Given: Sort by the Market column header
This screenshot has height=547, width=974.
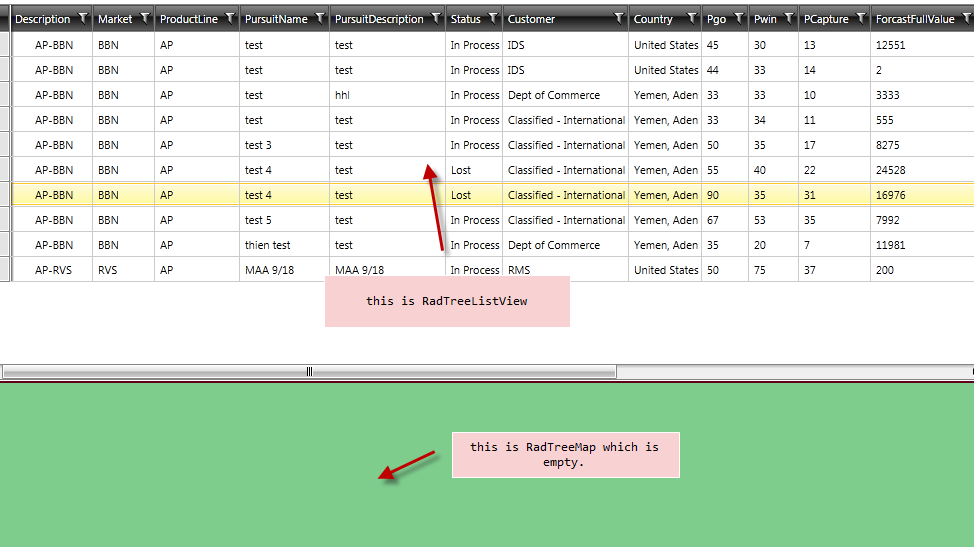Looking at the screenshot, I should [x=115, y=19].
